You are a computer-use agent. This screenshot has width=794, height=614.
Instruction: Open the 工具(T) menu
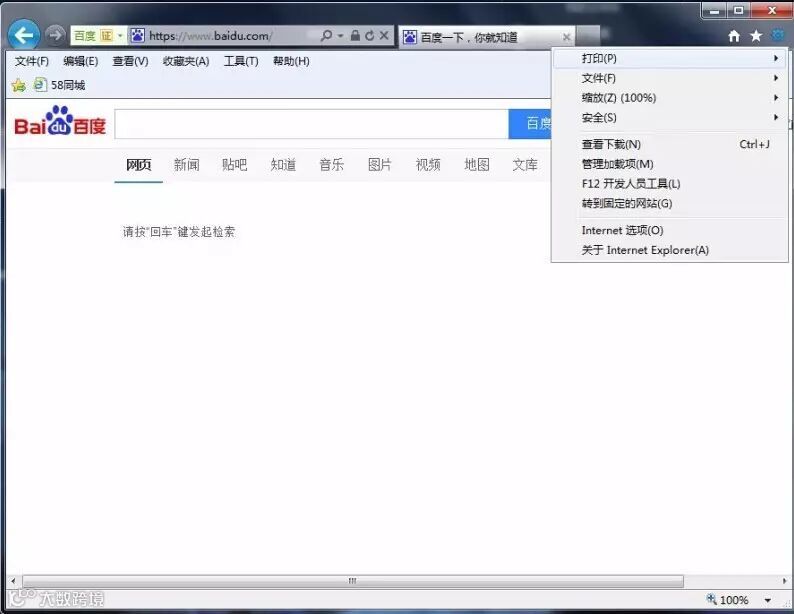(x=241, y=61)
